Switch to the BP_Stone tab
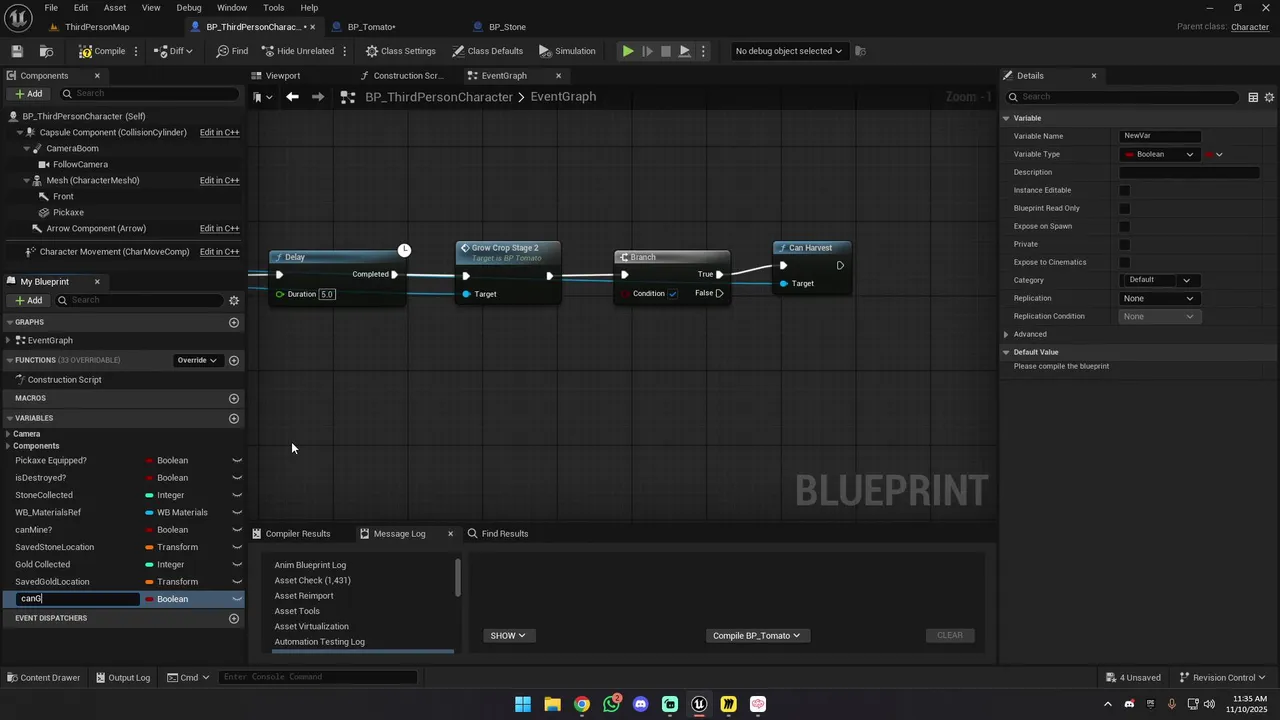This screenshot has width=1280, height=720. (x=507, y=27)
